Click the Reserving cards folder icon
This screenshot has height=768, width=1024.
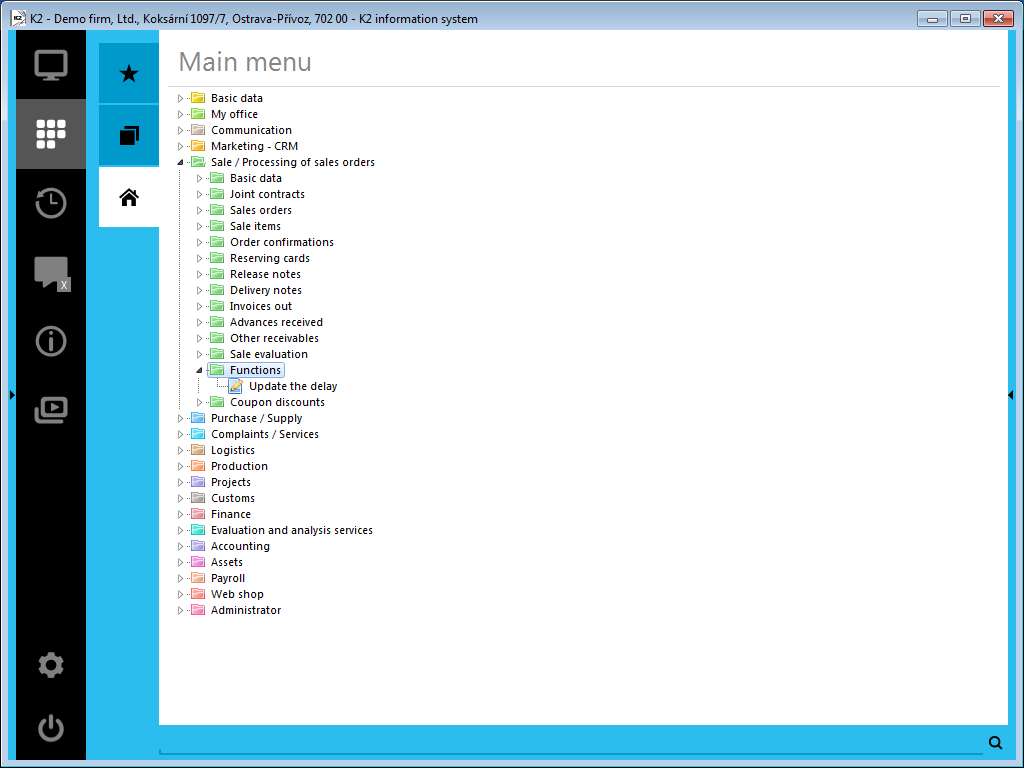click(x=217, y=258)
